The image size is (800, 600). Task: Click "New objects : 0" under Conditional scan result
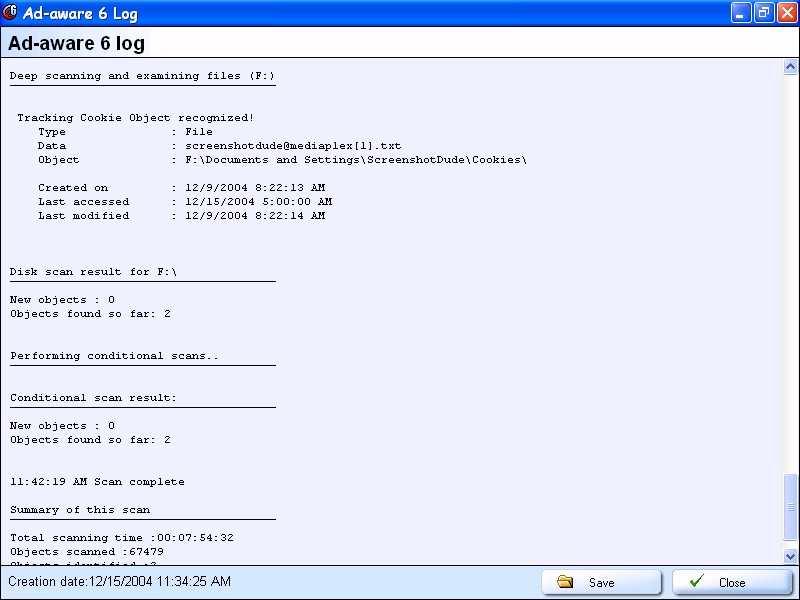click(62, 426)
